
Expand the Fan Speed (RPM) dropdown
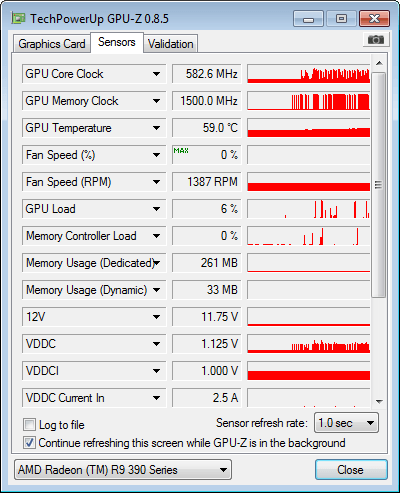156,182
